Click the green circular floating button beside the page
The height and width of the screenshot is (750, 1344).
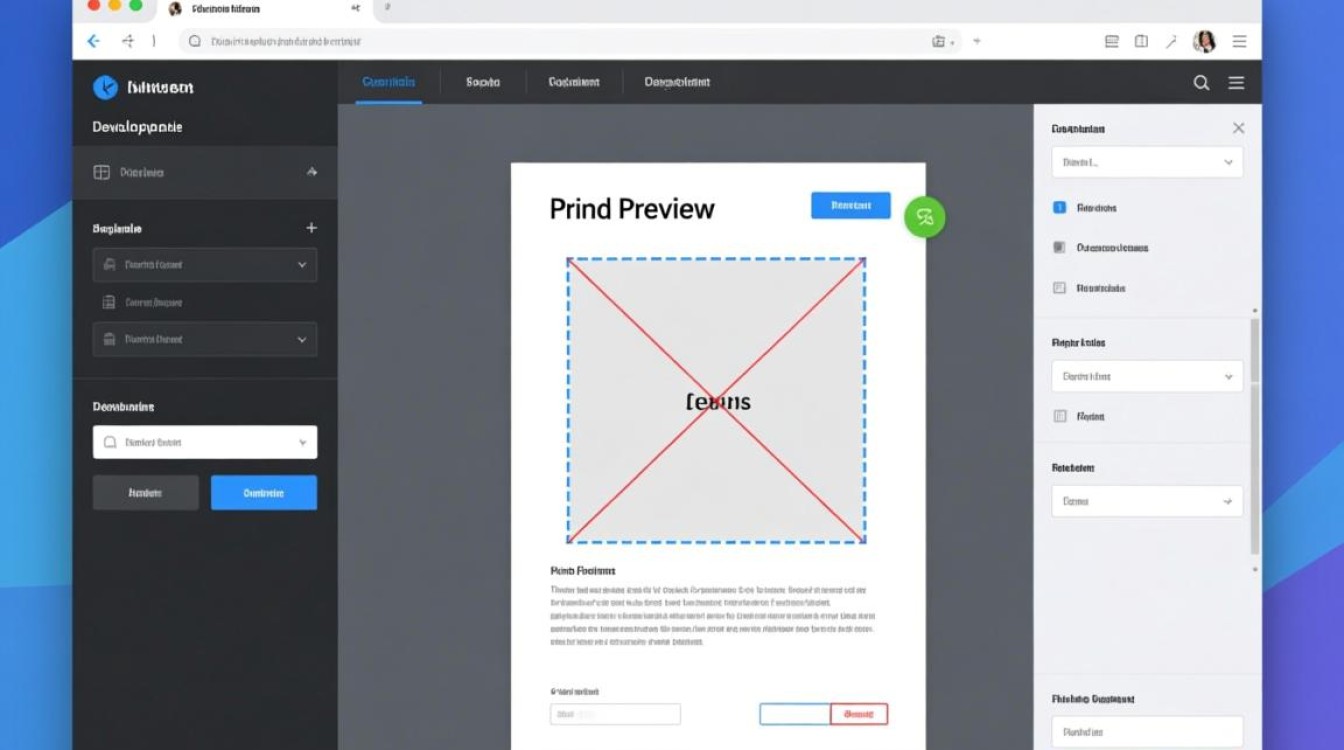[x=924, y=217]
